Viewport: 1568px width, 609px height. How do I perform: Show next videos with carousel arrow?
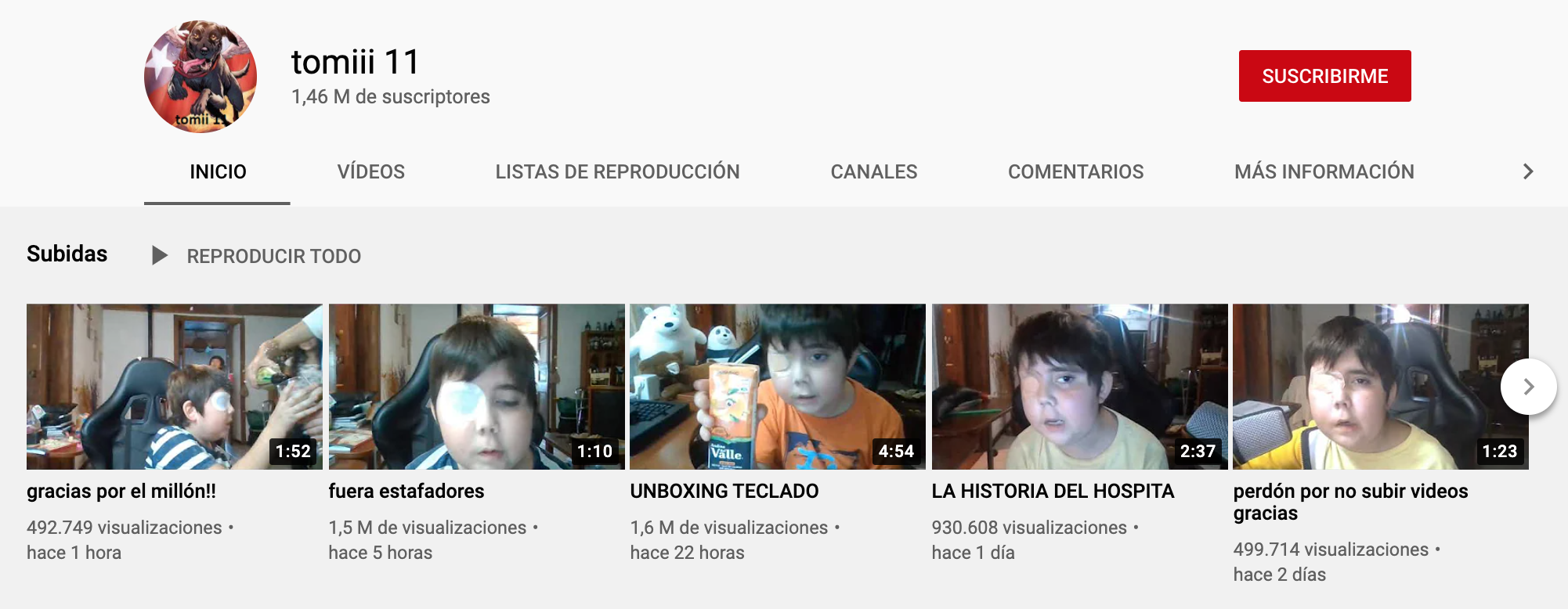[1527, 387]
